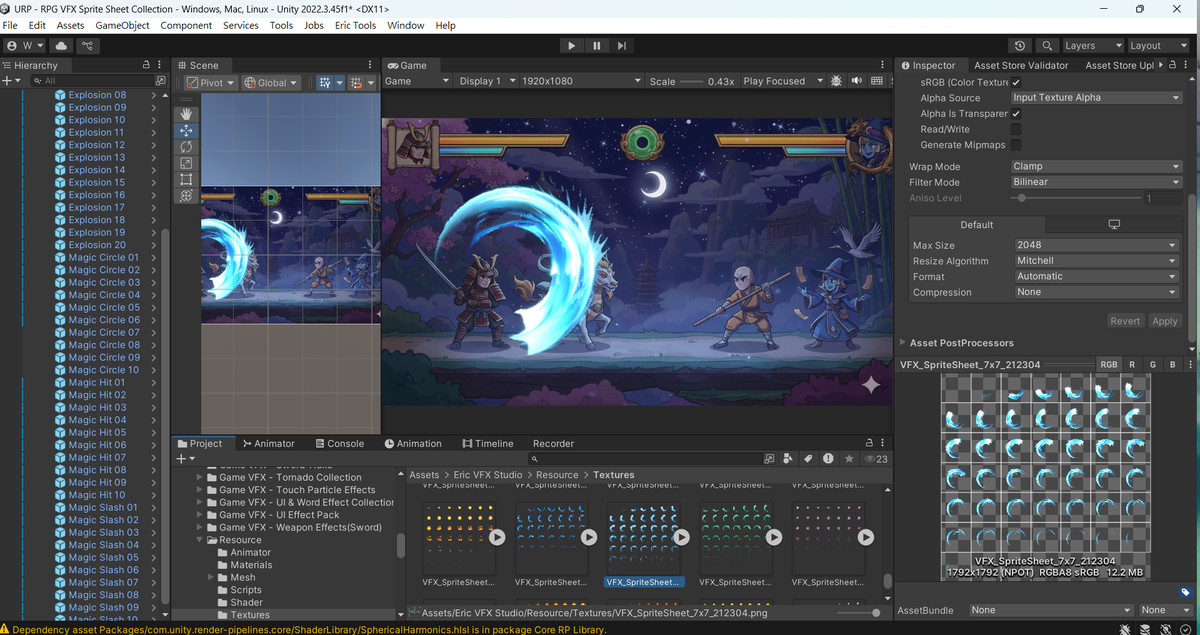Click the Hierarchy create plus button

tap(8, 81)
